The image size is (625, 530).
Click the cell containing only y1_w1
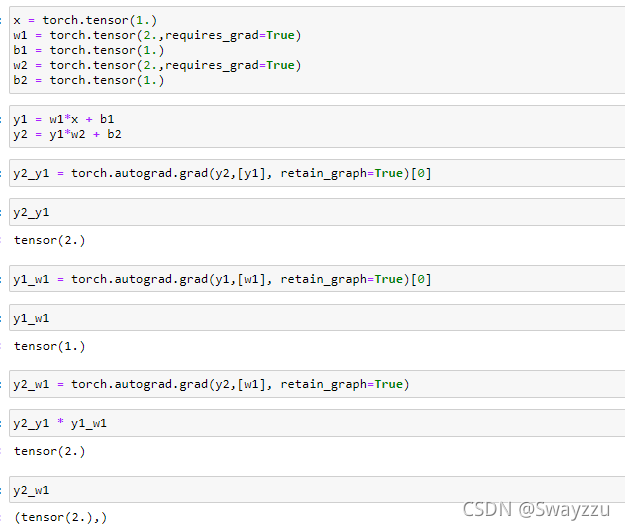[x=31, y=318]
